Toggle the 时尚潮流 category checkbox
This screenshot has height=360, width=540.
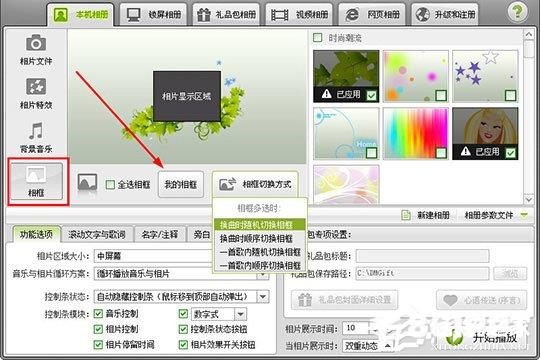point(317,38)
